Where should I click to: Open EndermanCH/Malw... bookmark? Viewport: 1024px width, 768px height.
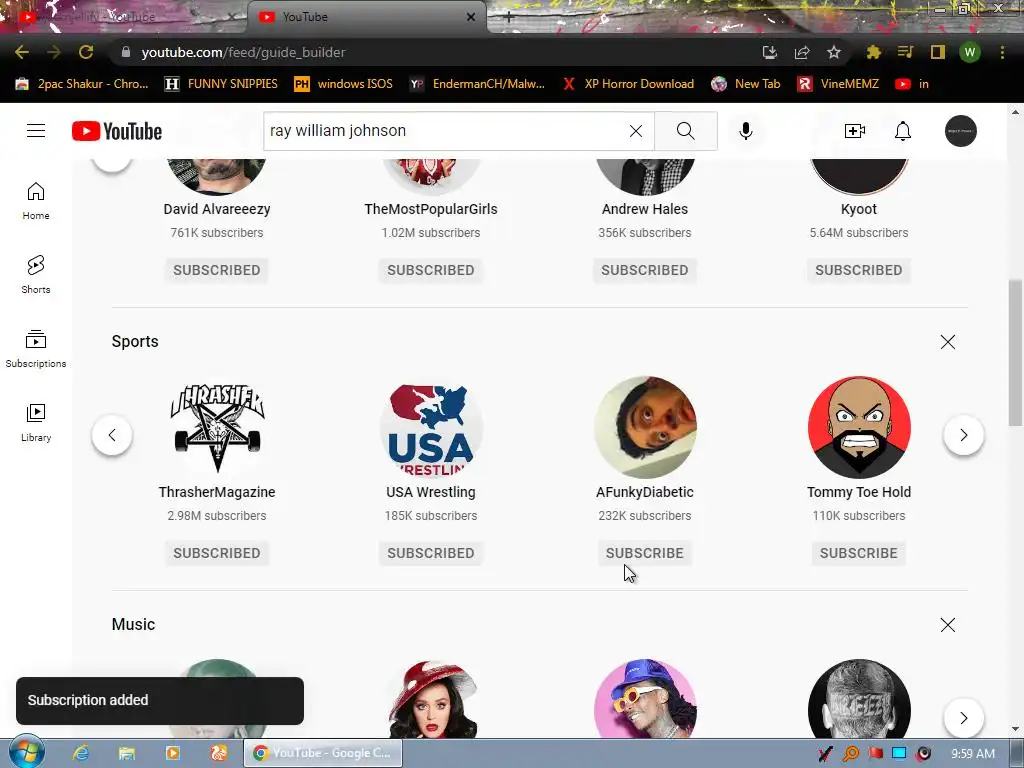[477, 84]
